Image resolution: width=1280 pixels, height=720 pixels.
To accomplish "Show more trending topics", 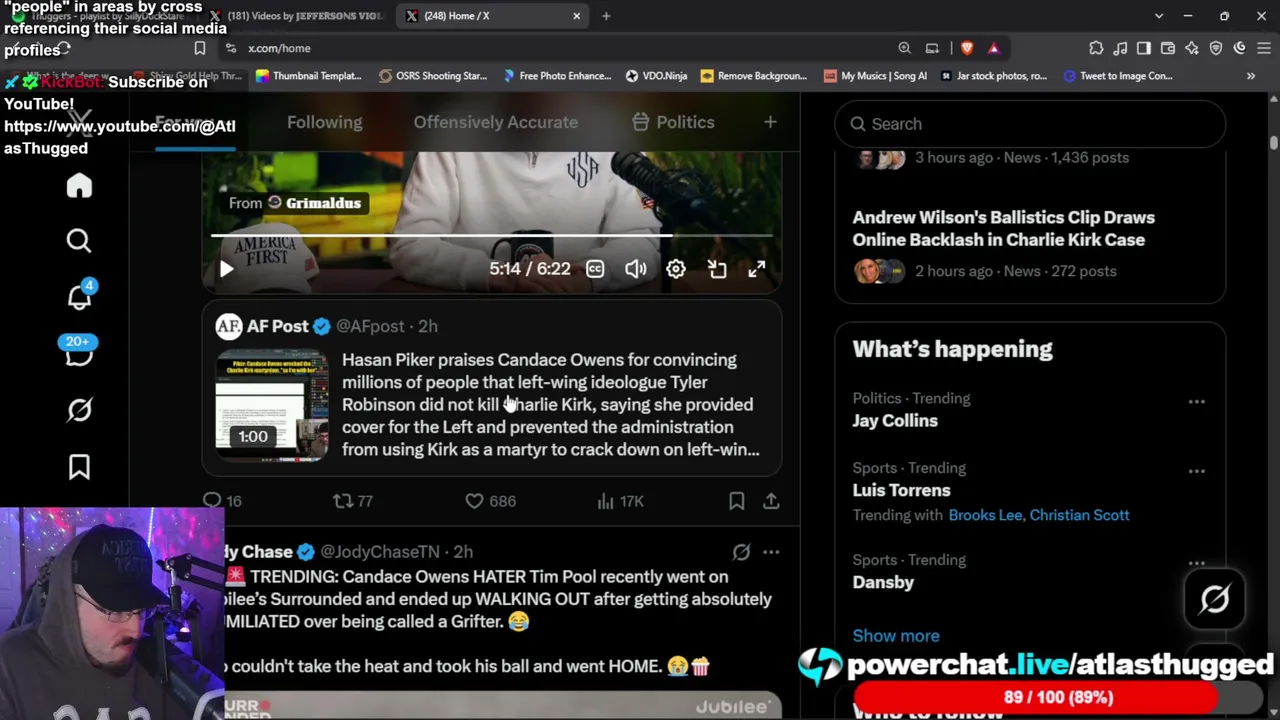I will 896,636.
